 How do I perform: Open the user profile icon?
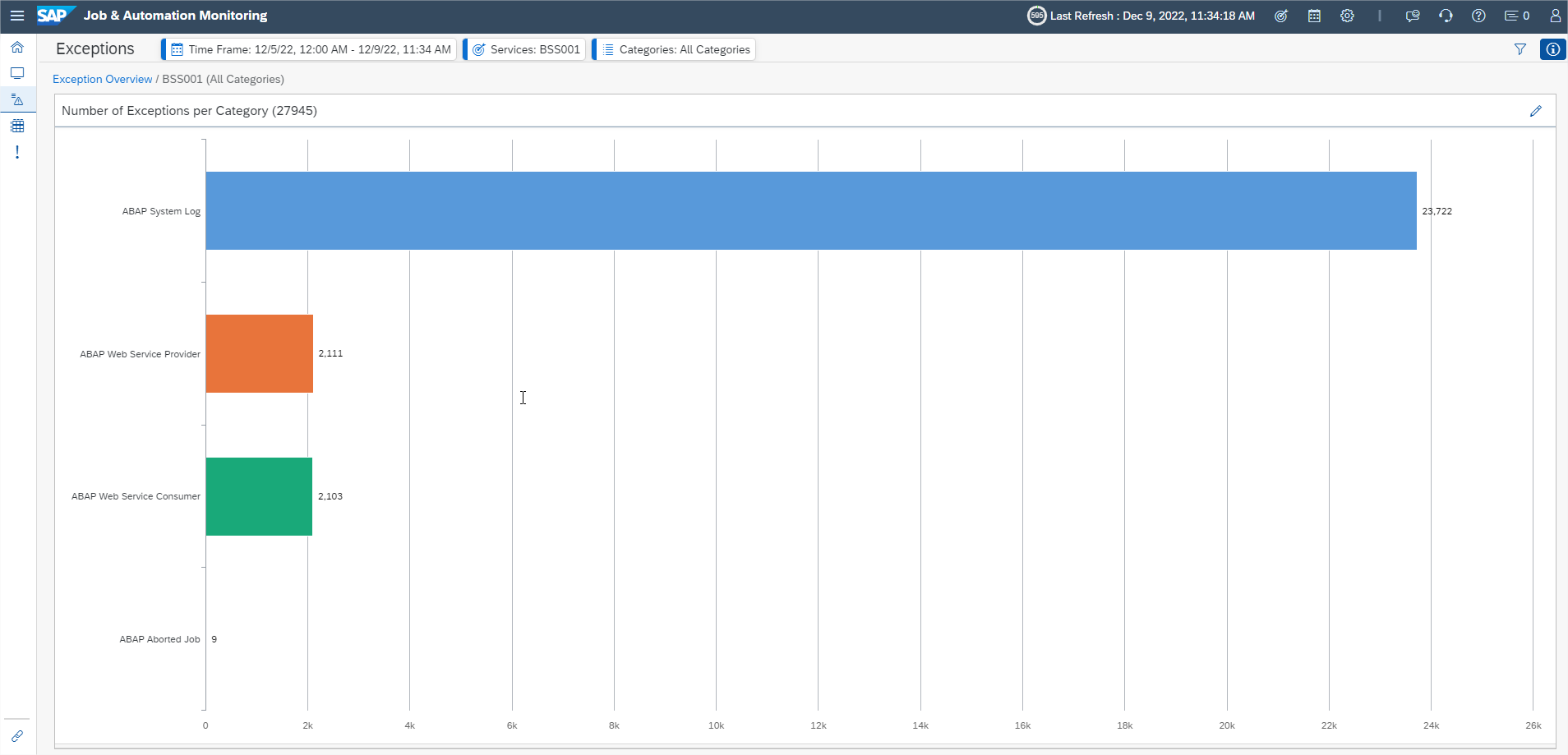[x=1555, y=16]
